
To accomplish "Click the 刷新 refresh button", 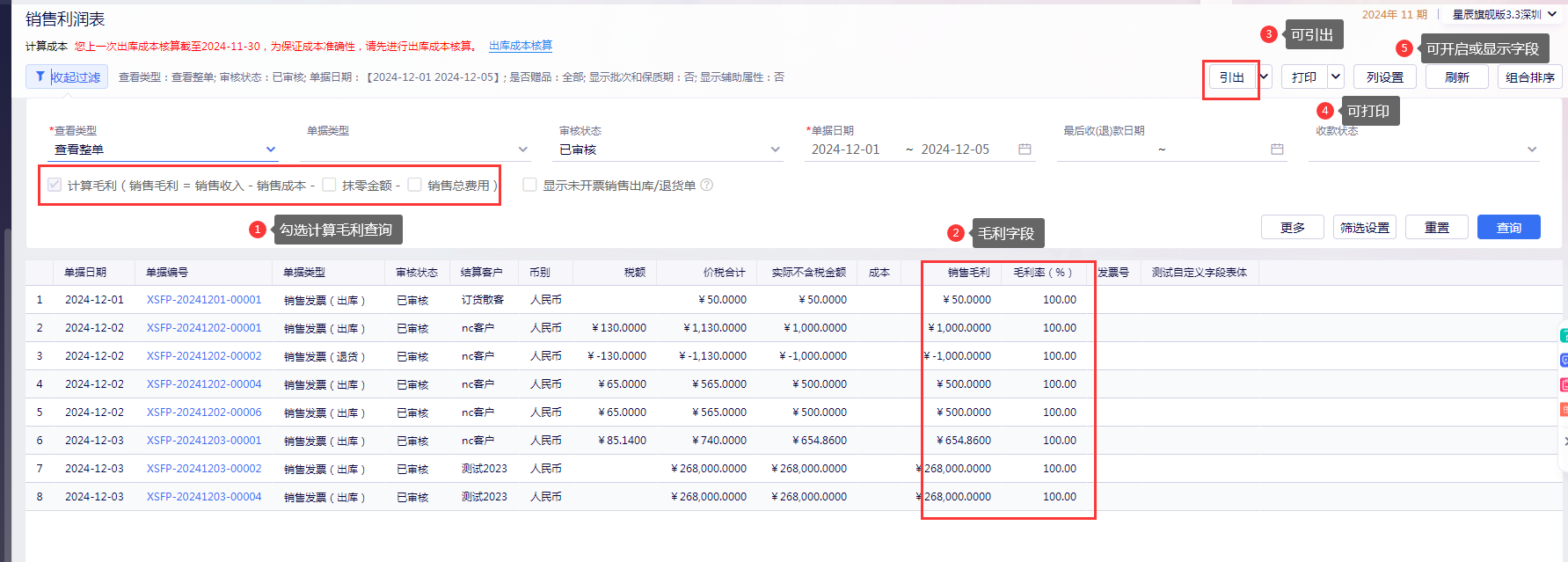I will 1457,77.
